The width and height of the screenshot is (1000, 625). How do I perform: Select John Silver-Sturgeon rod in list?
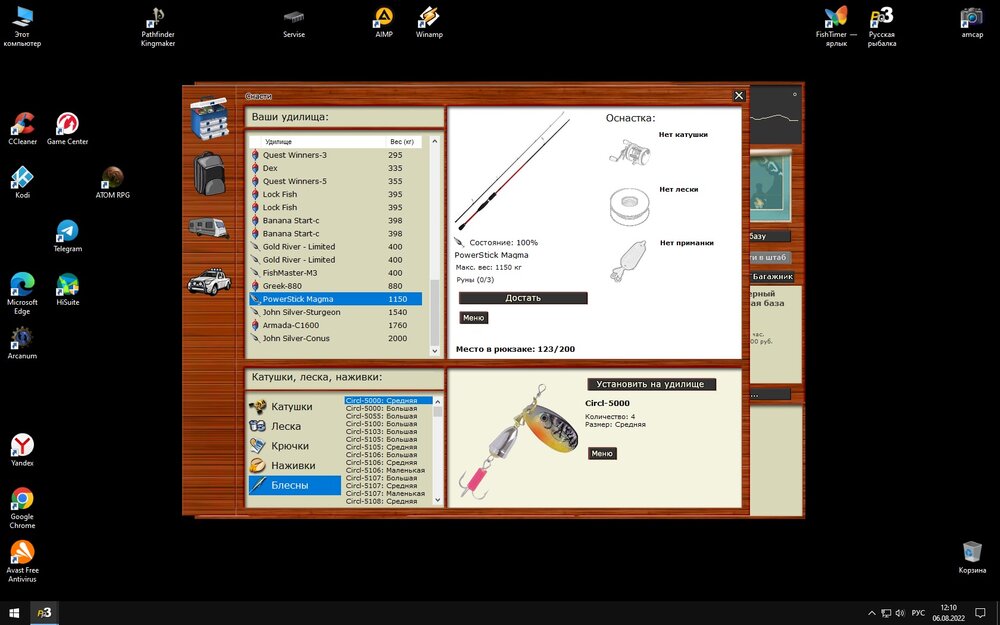[x=301, y=312]
